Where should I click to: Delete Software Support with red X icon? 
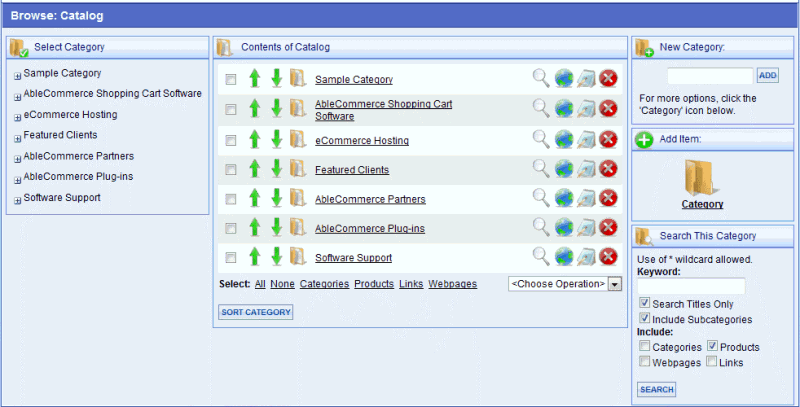(608, 256)
